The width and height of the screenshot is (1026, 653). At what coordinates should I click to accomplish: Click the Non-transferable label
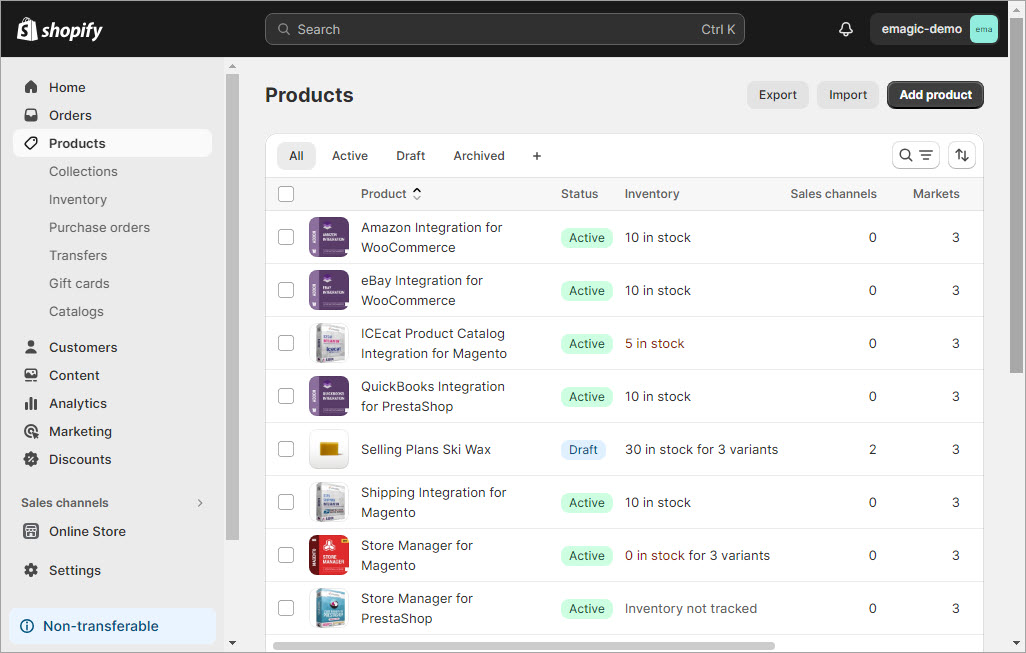tap(101, 626)
